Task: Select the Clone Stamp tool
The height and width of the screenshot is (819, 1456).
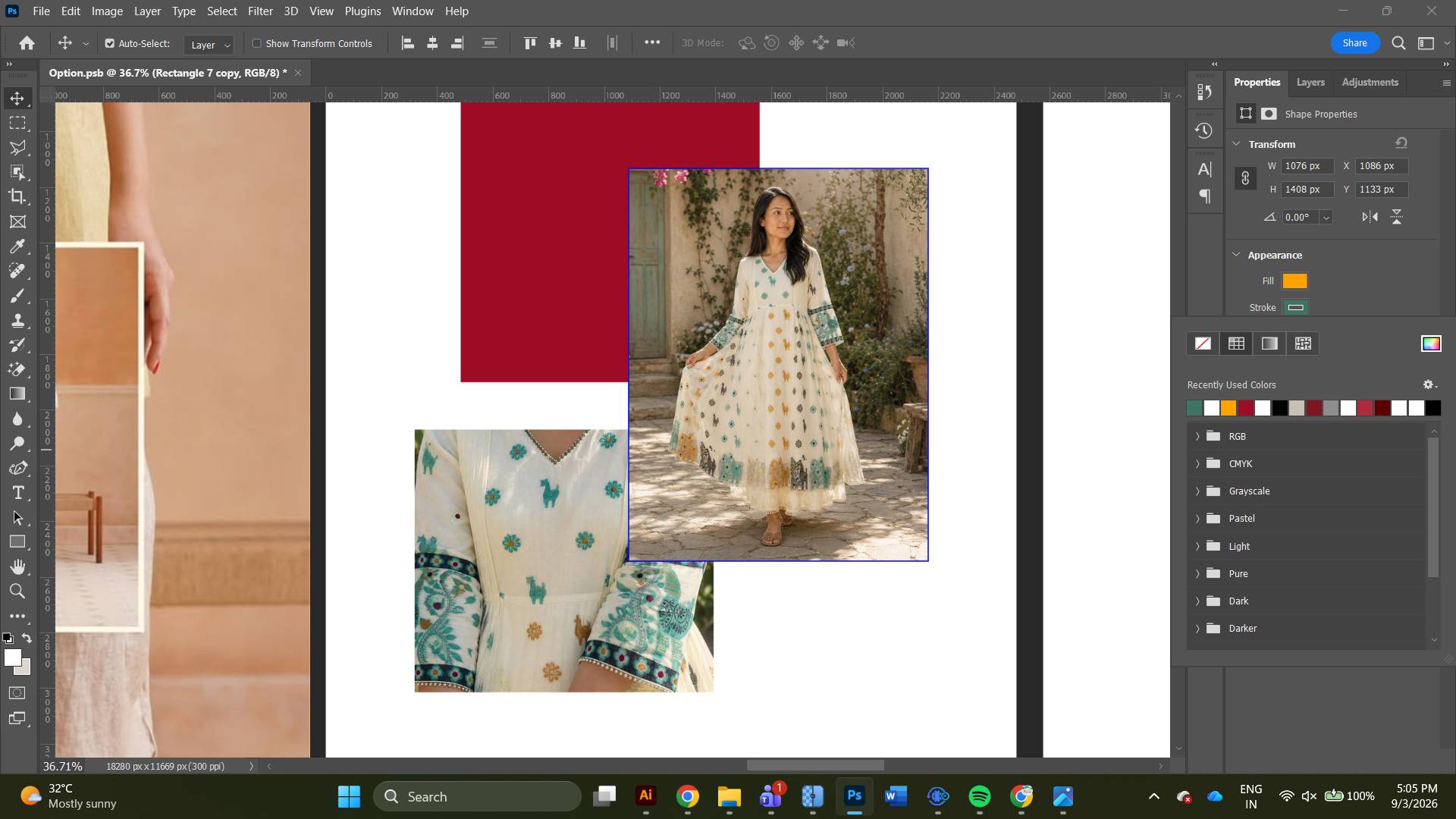Action: (x=17, y=320)
